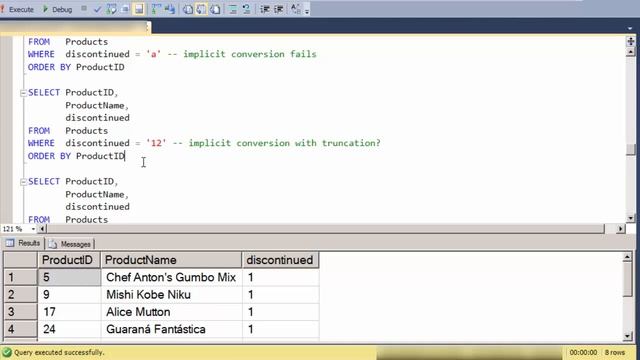Click the editor vertical scrollbar thumb
640x360 pixels.
click(631, 150)
